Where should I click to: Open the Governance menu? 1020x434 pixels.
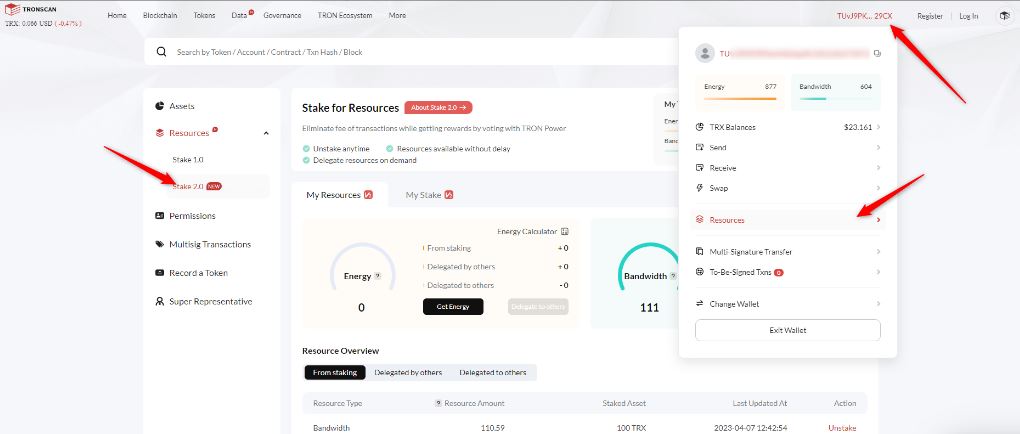pyautogui.click(x=282, y=15)
